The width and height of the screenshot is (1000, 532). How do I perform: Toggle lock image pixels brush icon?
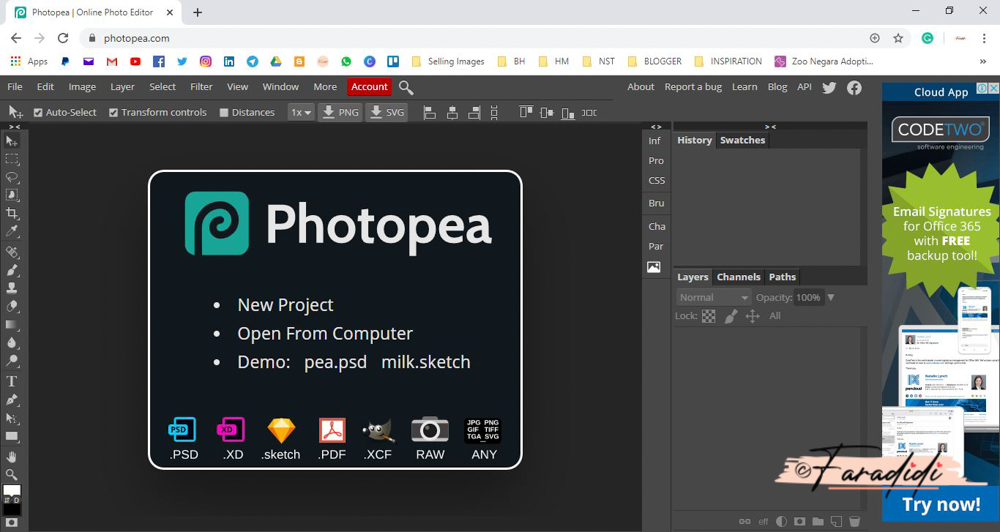coord(731,316)
